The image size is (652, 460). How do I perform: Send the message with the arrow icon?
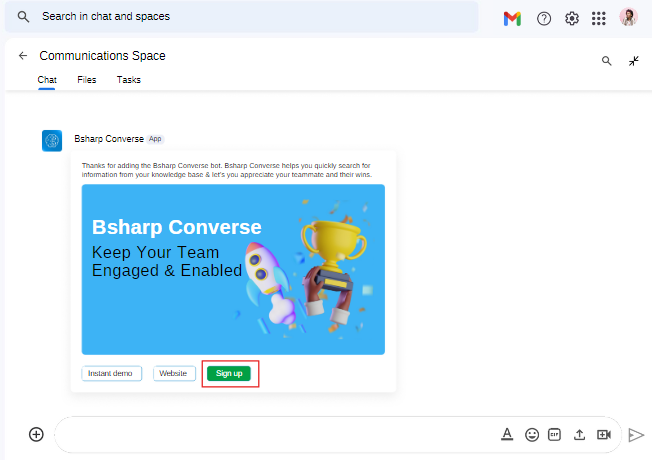(x=636, y=435)
